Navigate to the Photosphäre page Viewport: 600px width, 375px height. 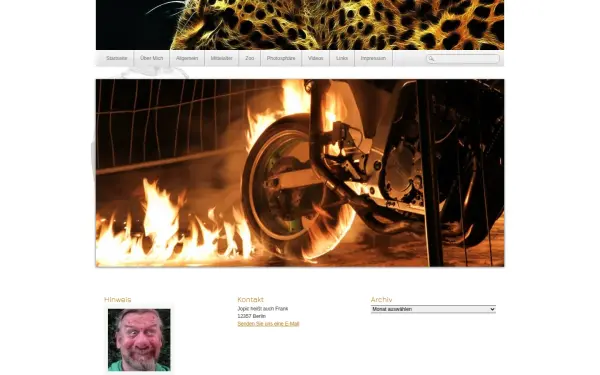point(281,58)
